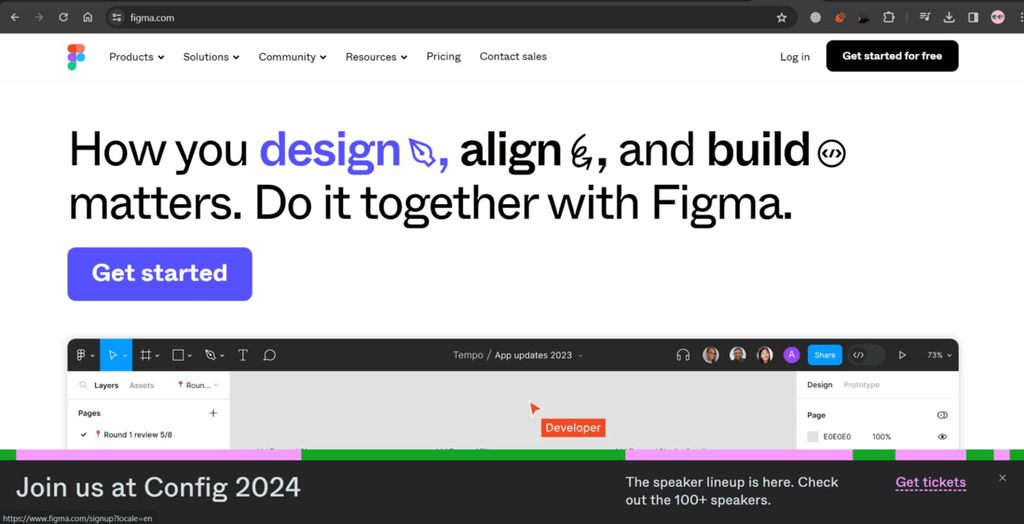Click the blue Share button in the mockup
The image size is (1024, 524).
pos(825,355)
